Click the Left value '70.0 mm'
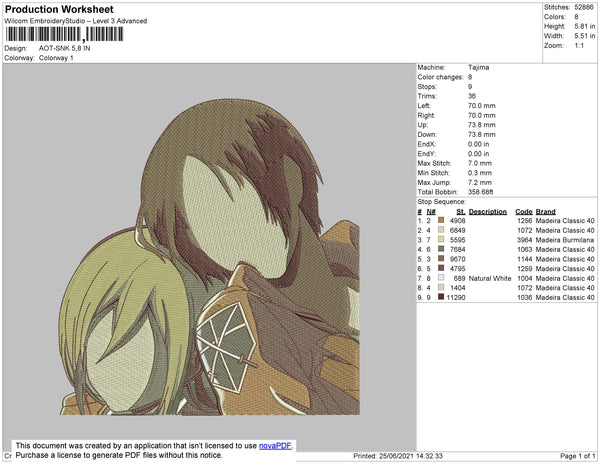The image size is (600, 464). (x=481, y=106)
